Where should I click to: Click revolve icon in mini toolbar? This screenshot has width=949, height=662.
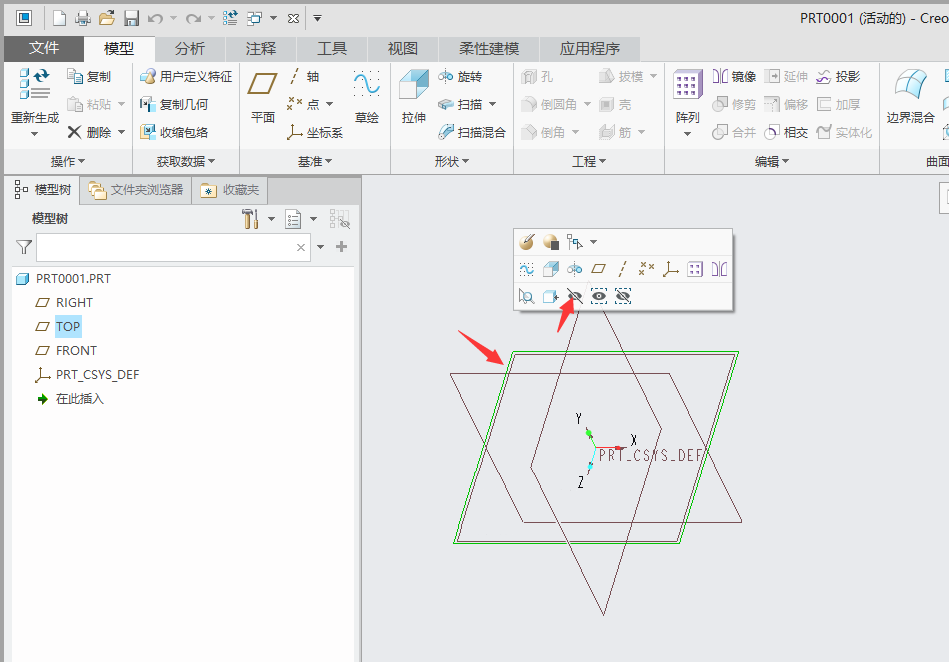574,269
